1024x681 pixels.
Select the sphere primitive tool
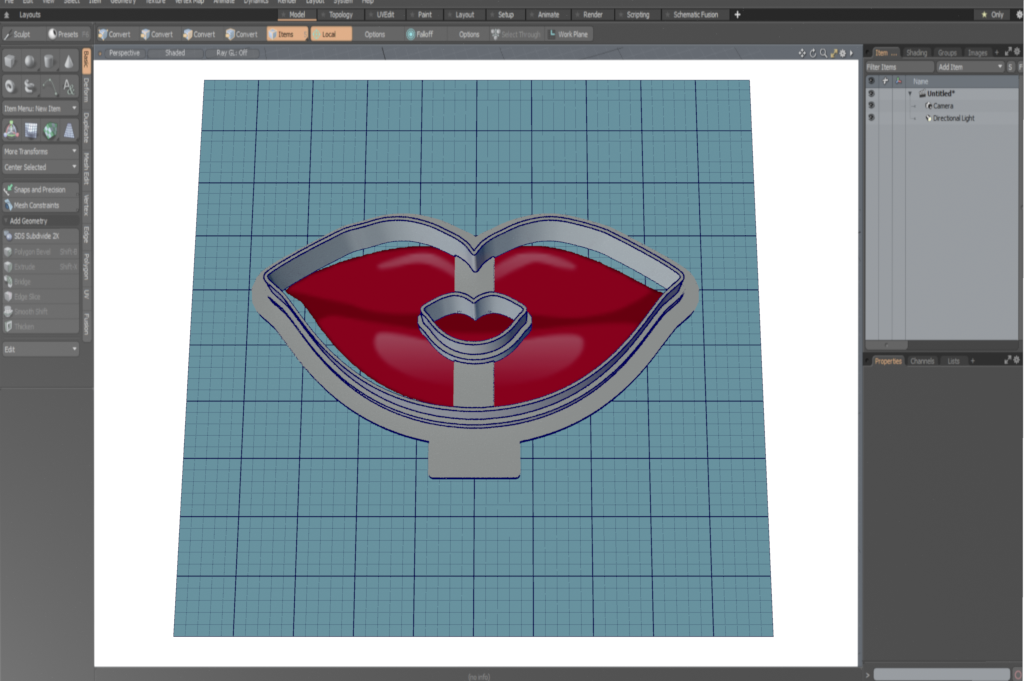30,62
